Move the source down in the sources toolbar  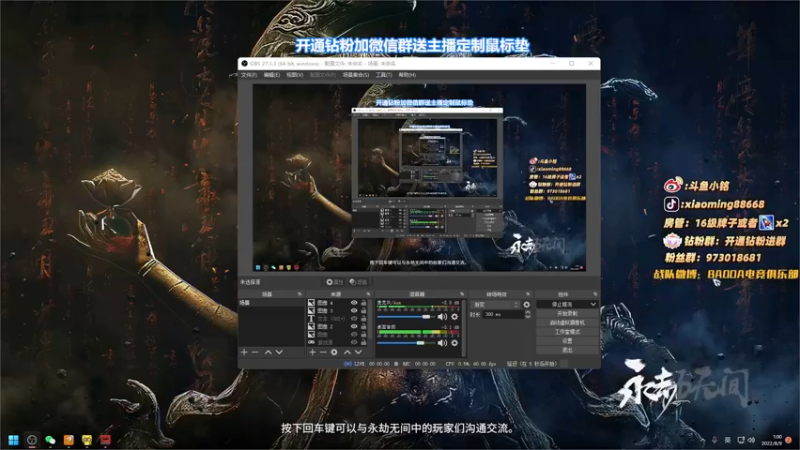(x=358, y=352)
